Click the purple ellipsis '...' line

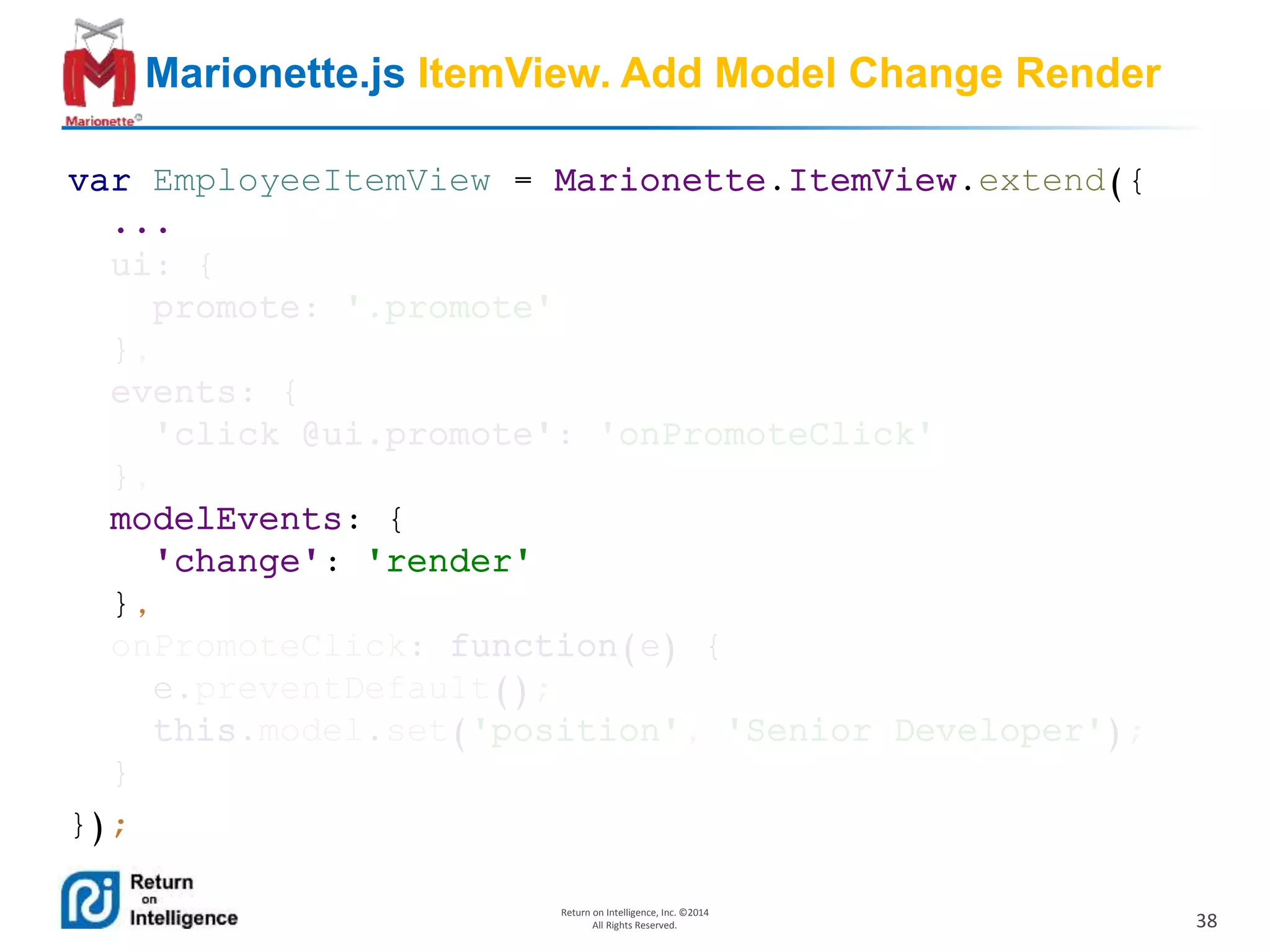[x=141, y=230]
